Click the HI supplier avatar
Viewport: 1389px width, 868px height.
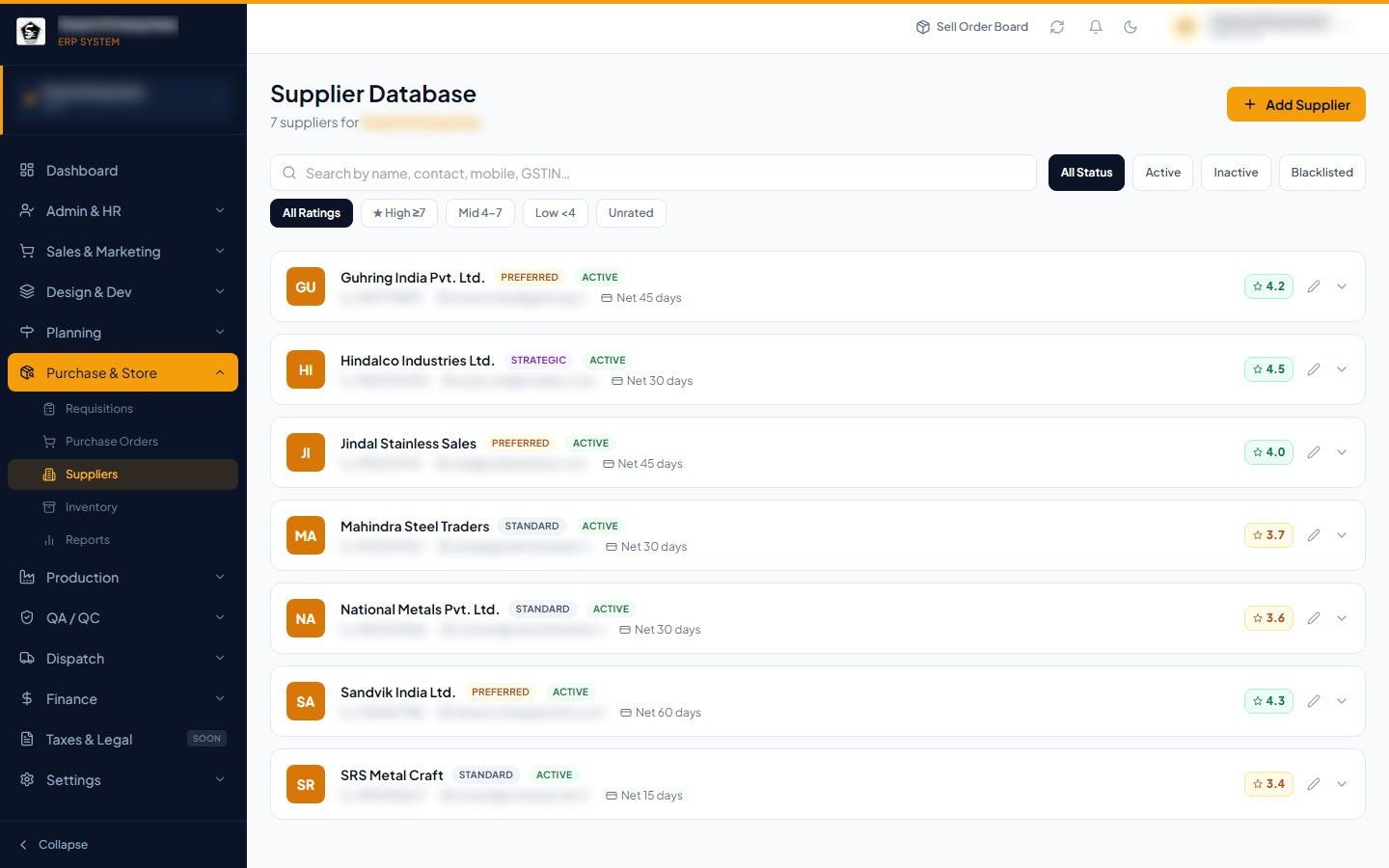[x=306, y=369]
